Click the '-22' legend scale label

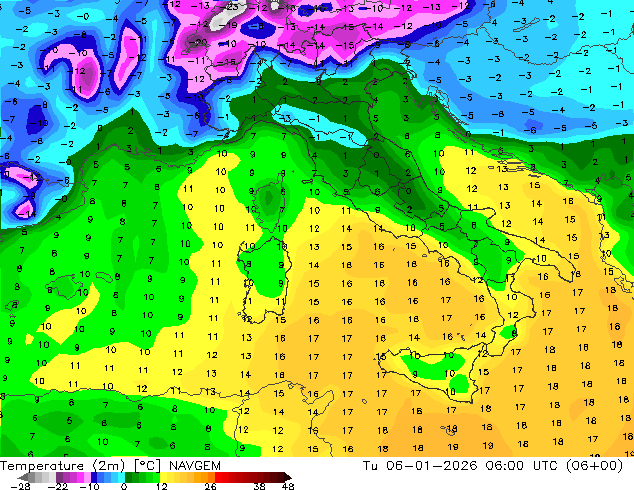[x=58, y=486]
